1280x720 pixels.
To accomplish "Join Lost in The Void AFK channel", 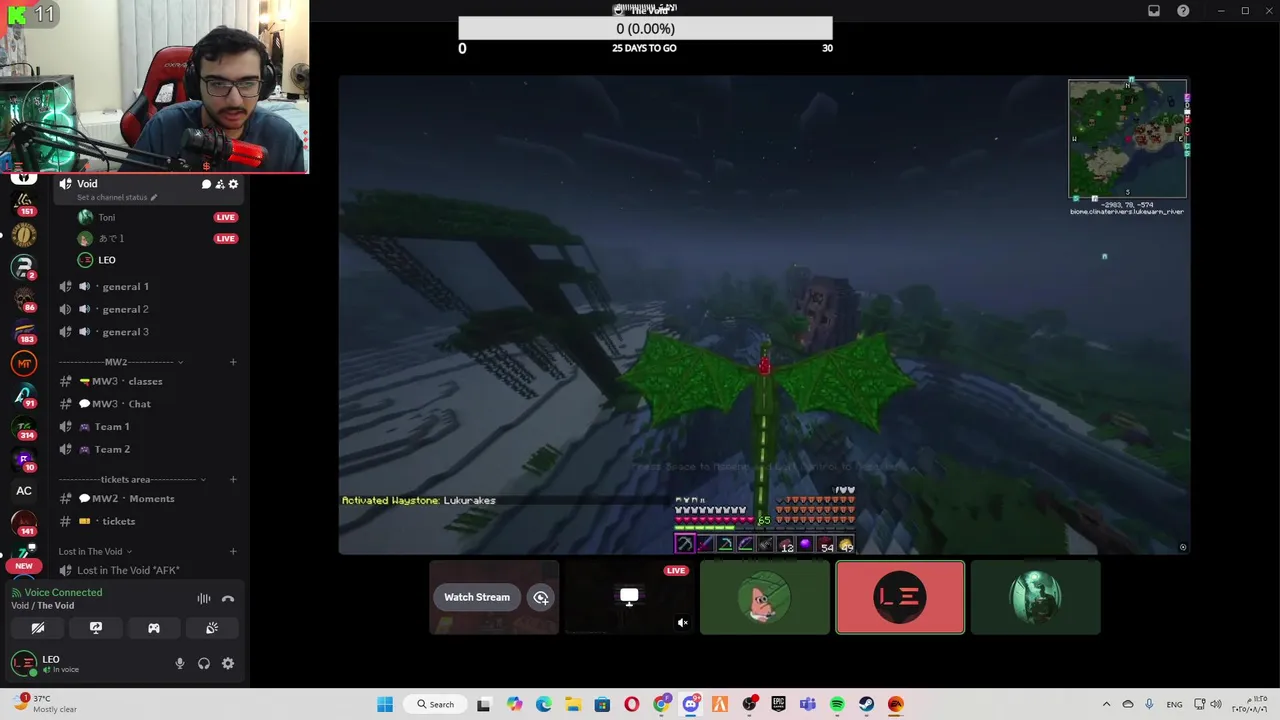I will point(148,570).
